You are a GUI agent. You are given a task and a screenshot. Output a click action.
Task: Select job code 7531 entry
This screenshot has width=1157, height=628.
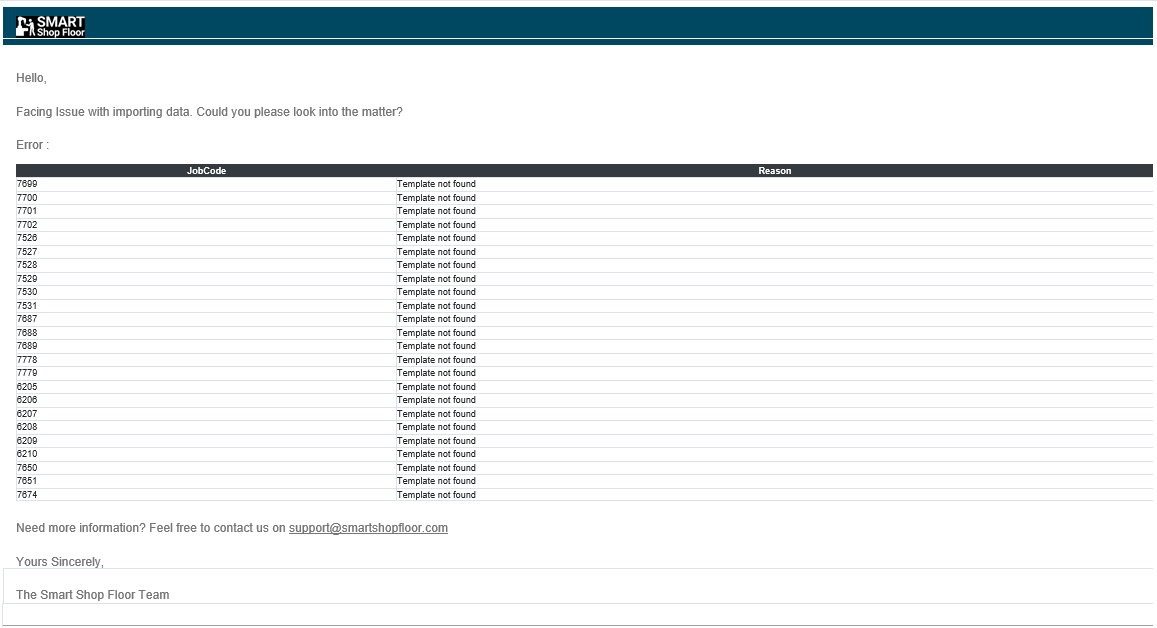[27, 306]
